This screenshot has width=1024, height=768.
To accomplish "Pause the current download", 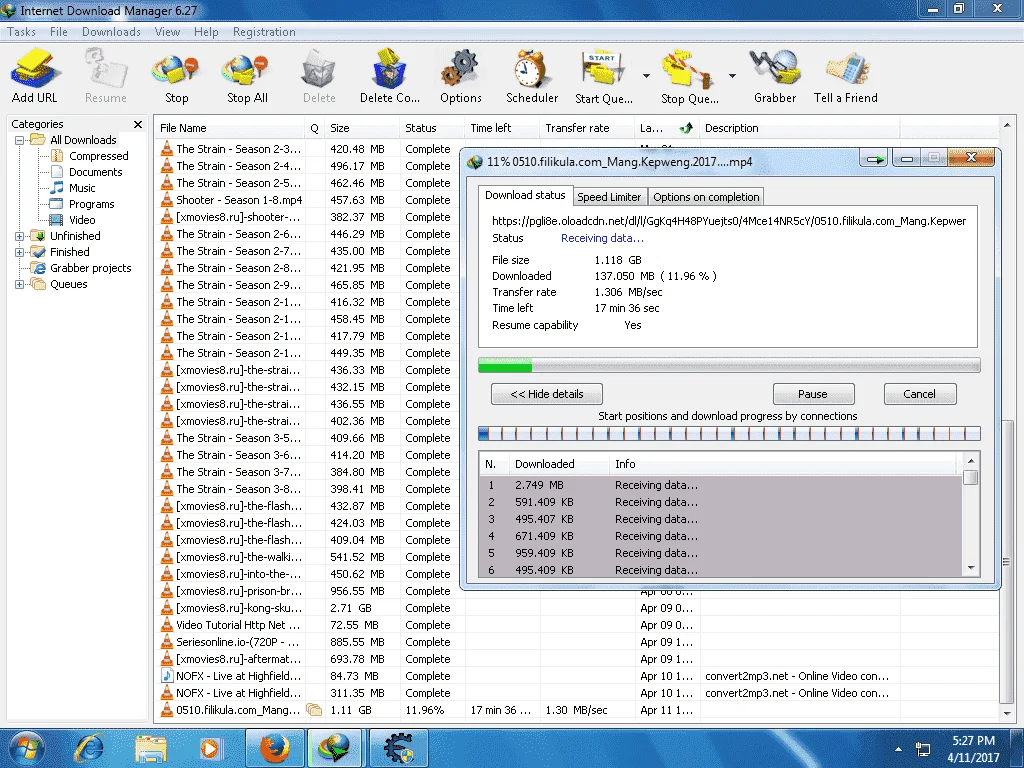I will (813, 394).
